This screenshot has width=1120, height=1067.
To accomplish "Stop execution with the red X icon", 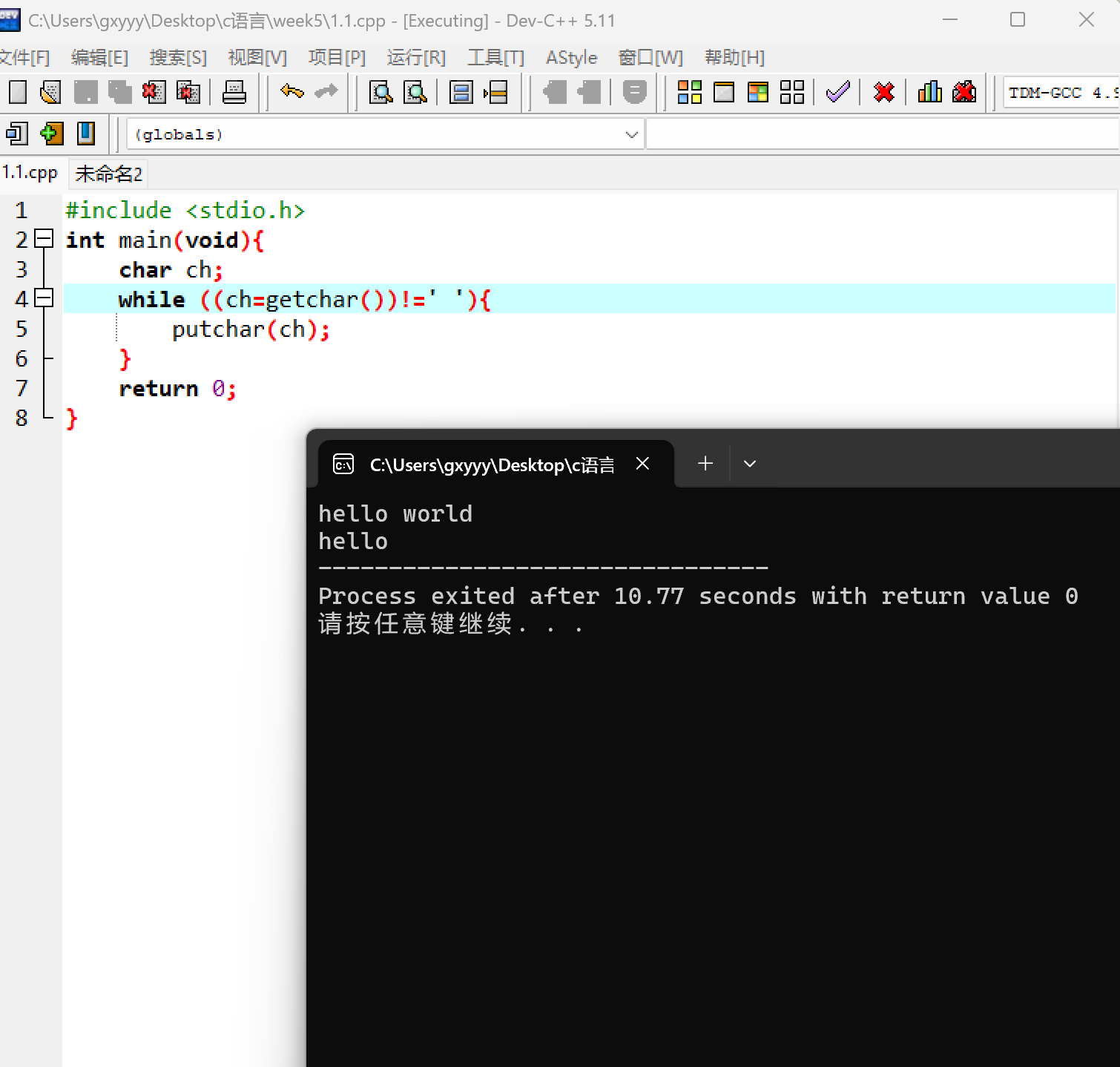I will click(x=884, y=93).
